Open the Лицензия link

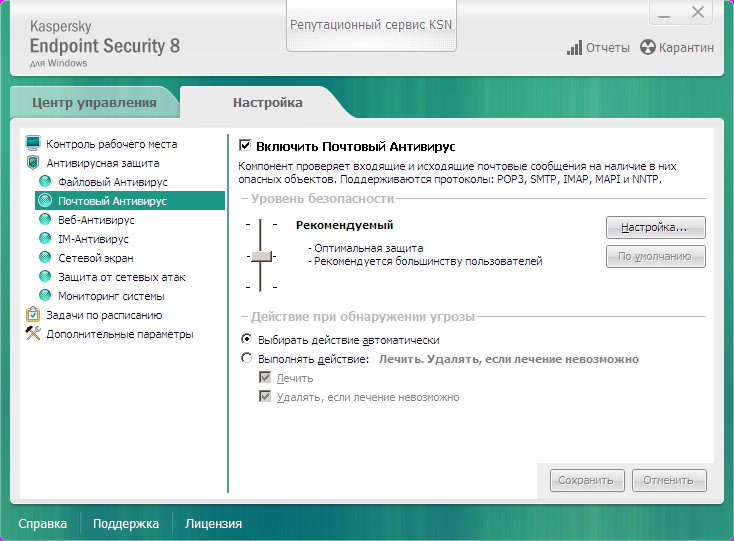pos(213,523)
